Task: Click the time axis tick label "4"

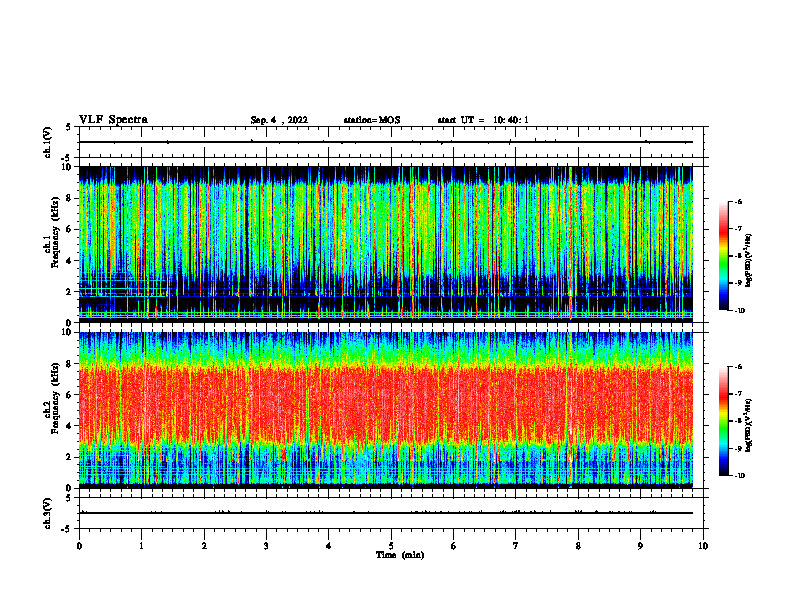Action: 329,546
